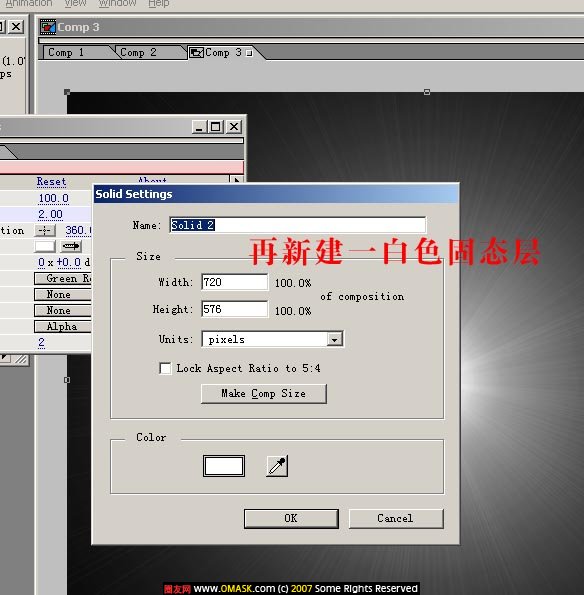Click the eyedropper icon in Color section
This screenshot has width=584, height=595.
pos(277,466)
